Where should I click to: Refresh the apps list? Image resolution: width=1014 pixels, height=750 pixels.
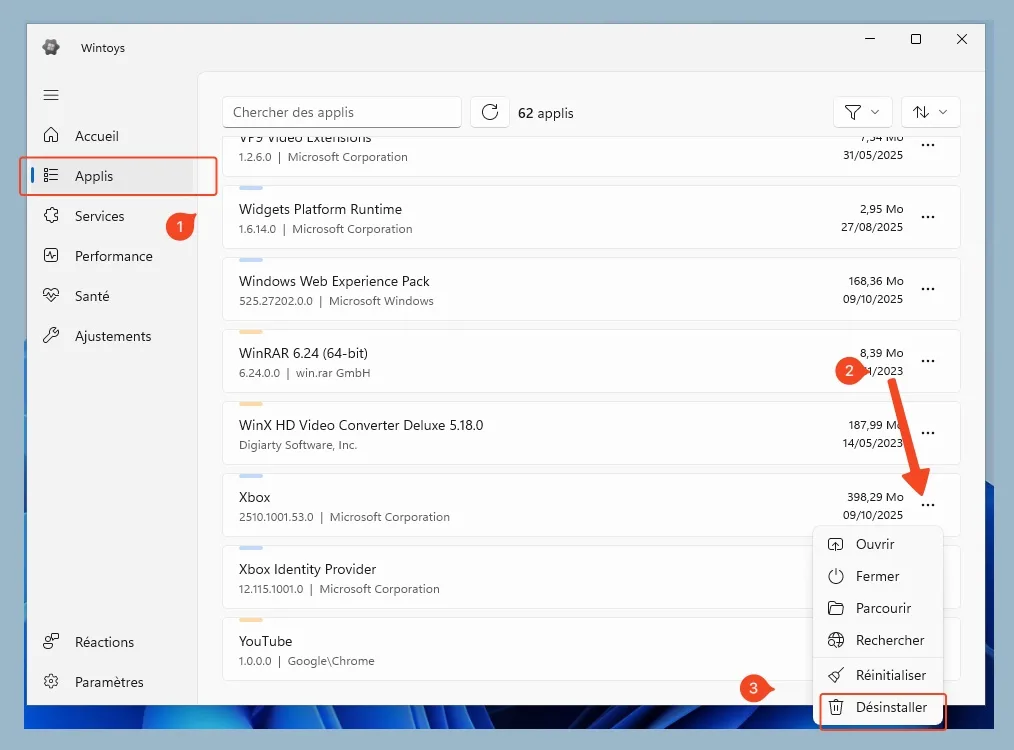tap(489, 111)
